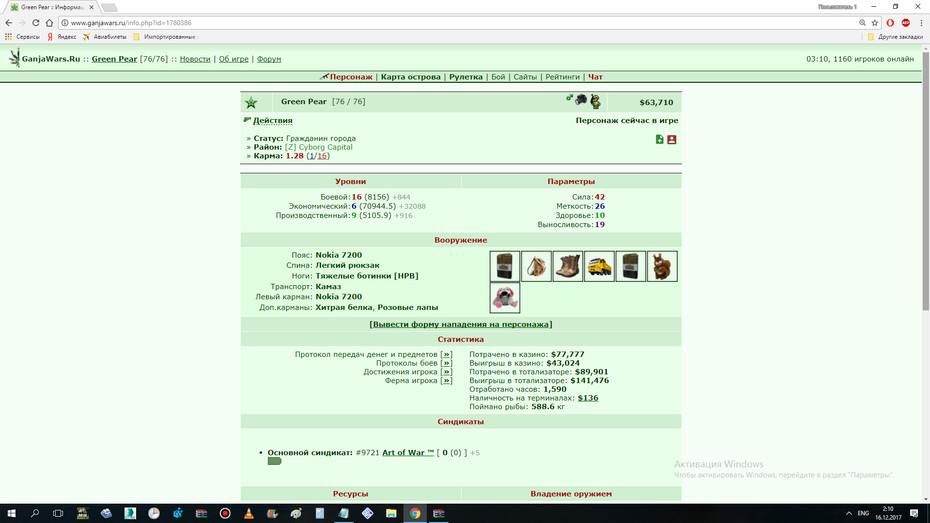Click the Opera extension icon in toolbar

tap(890, 23)
